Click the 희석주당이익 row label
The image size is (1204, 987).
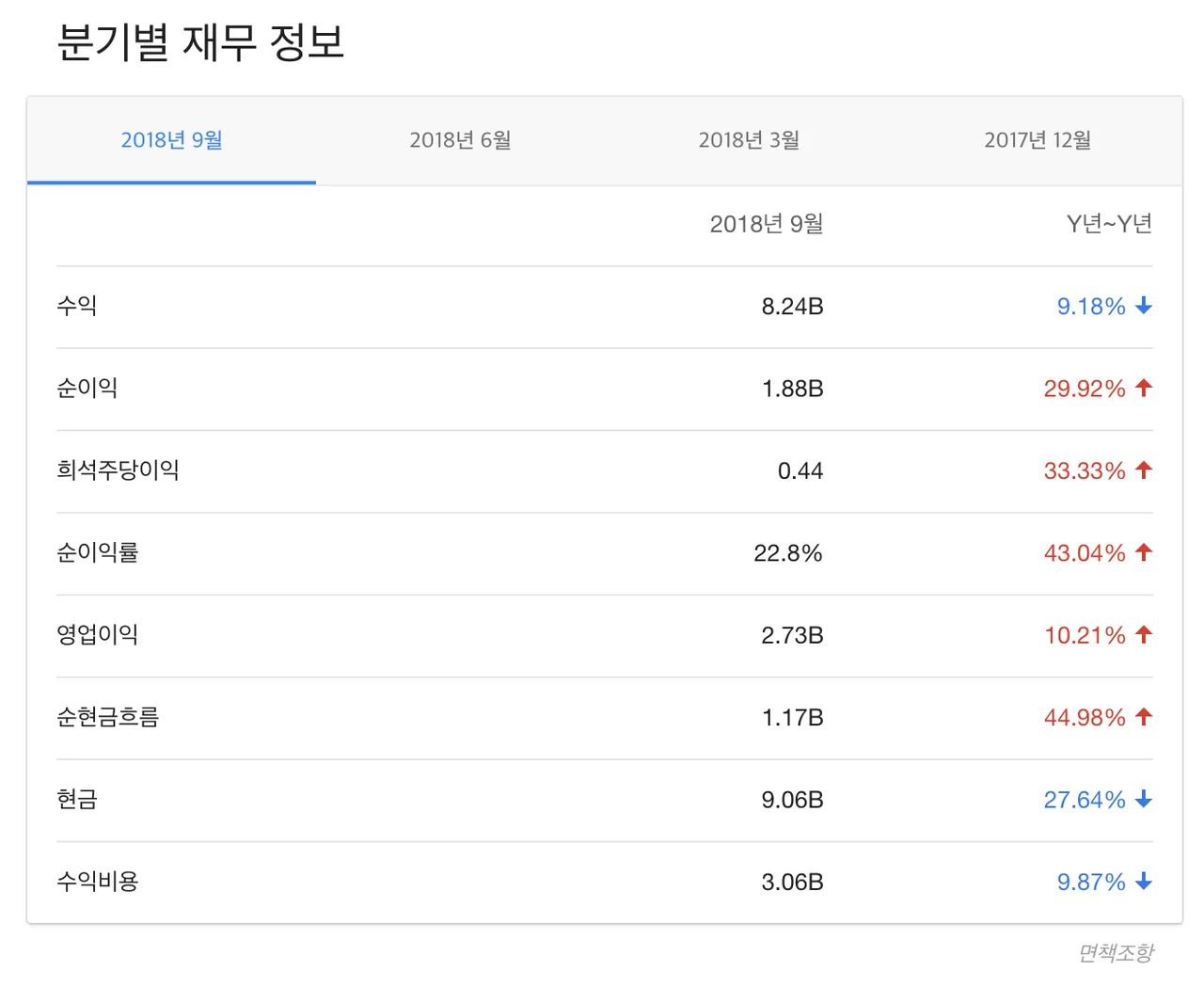[x=119, y=470]
